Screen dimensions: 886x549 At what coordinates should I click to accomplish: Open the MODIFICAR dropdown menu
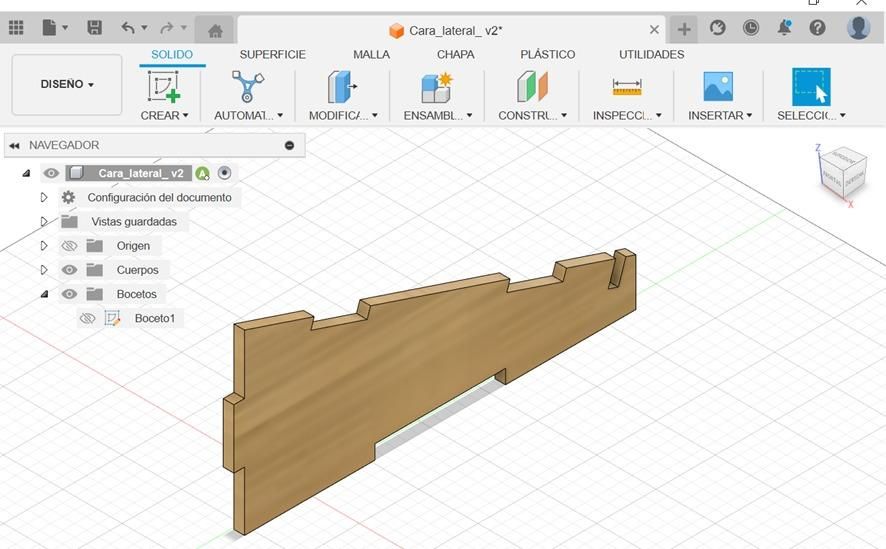click(x=343, y=115)
